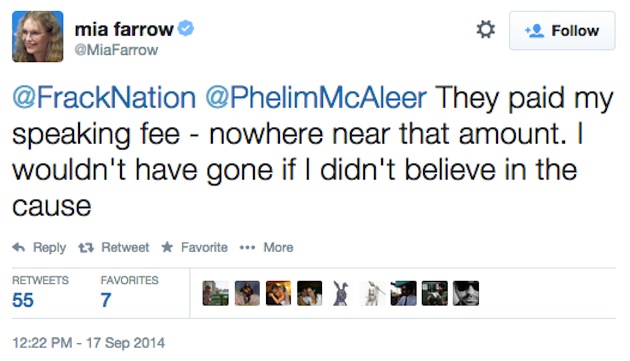Image resolution: width=630 pixels, height=361 pixels.
Task: Click the Favorite label text
Action: click(x=204, y=247)
